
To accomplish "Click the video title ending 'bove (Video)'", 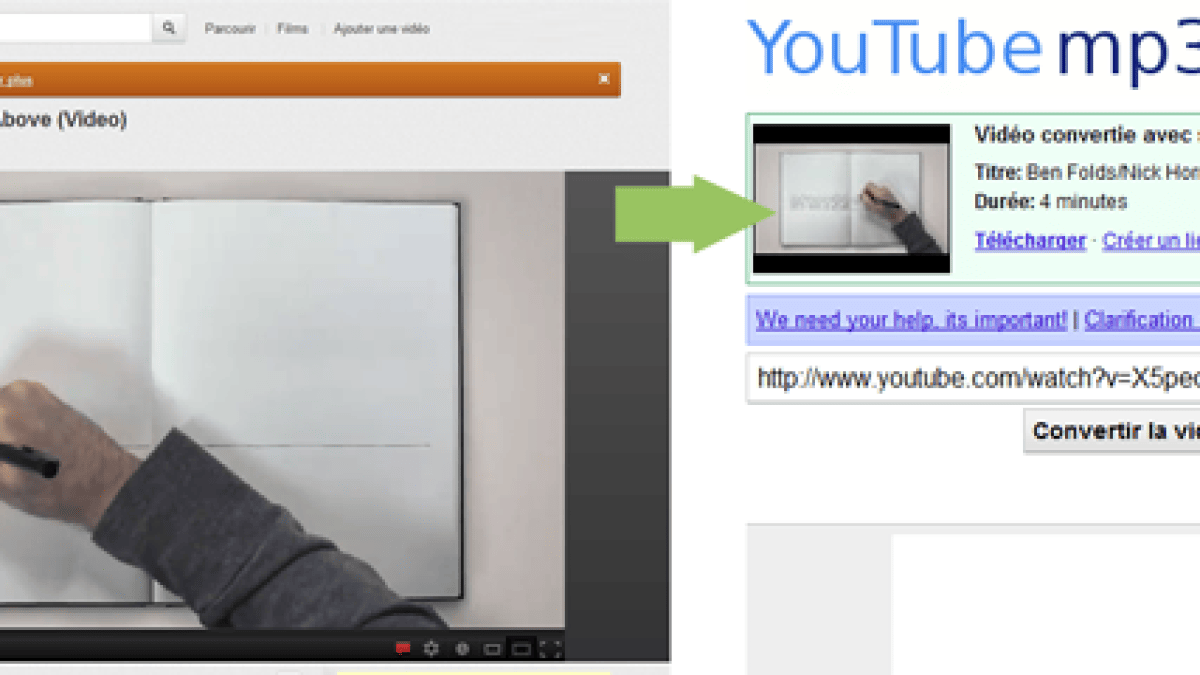I will [x=63, y=120].
